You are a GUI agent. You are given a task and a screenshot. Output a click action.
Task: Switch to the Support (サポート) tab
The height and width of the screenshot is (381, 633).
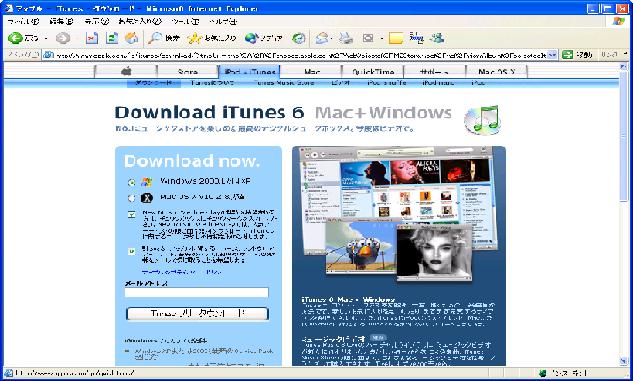coord(434,71)
